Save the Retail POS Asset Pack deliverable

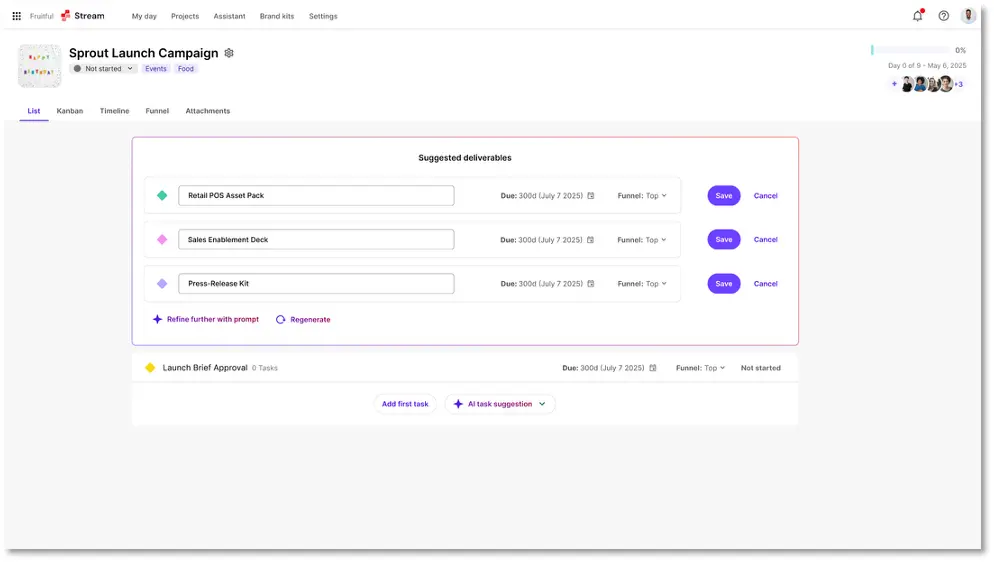click(723, 196)
